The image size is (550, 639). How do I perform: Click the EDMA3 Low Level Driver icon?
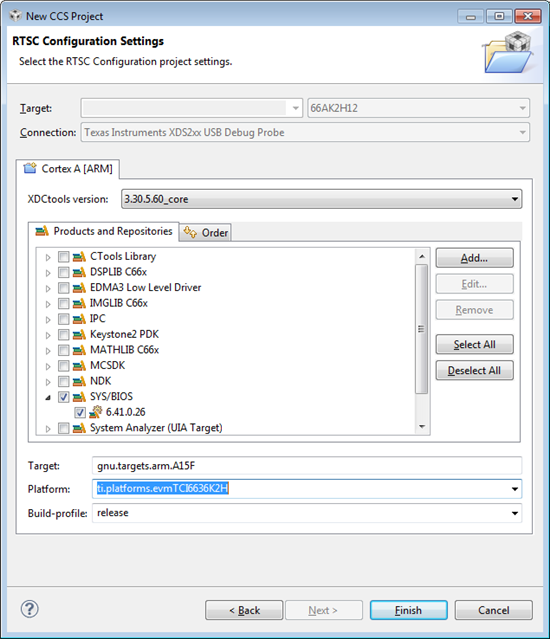[x=79, y=287]
